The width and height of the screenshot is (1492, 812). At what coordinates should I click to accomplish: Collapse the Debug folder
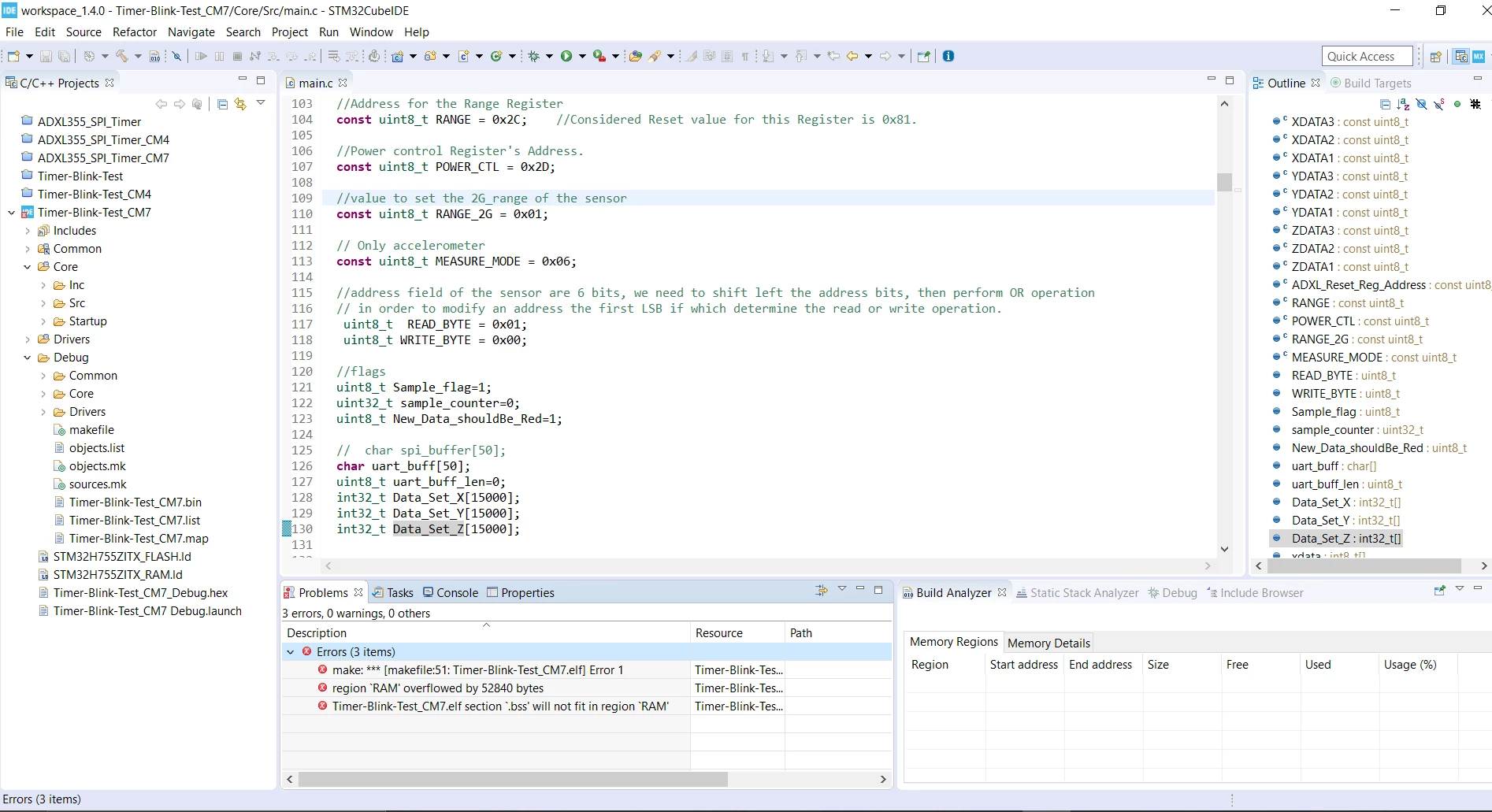pos(28,358)
